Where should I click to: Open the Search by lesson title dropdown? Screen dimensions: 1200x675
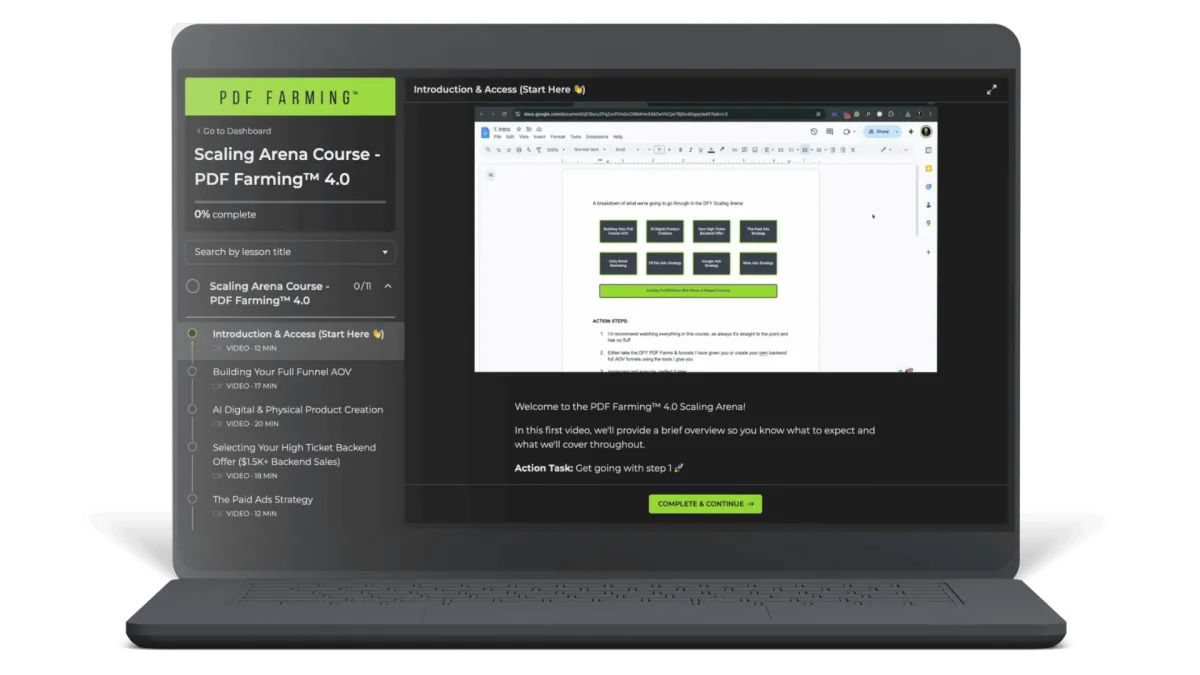pyautogui.click(x=290, y=252)
